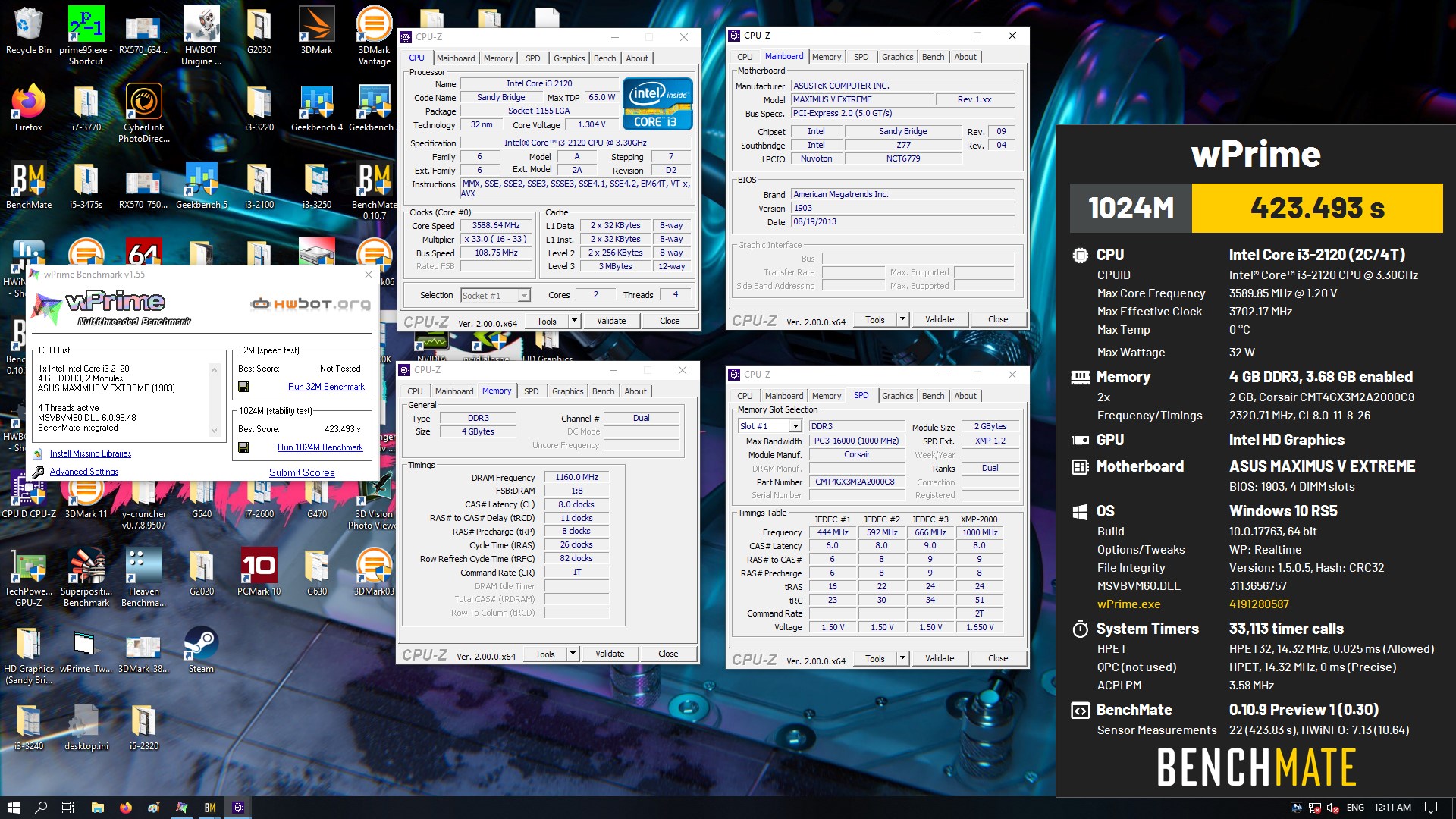
Task: Open SPD tab in CPU-Z CPU window
Action: (x=532, y=58)
